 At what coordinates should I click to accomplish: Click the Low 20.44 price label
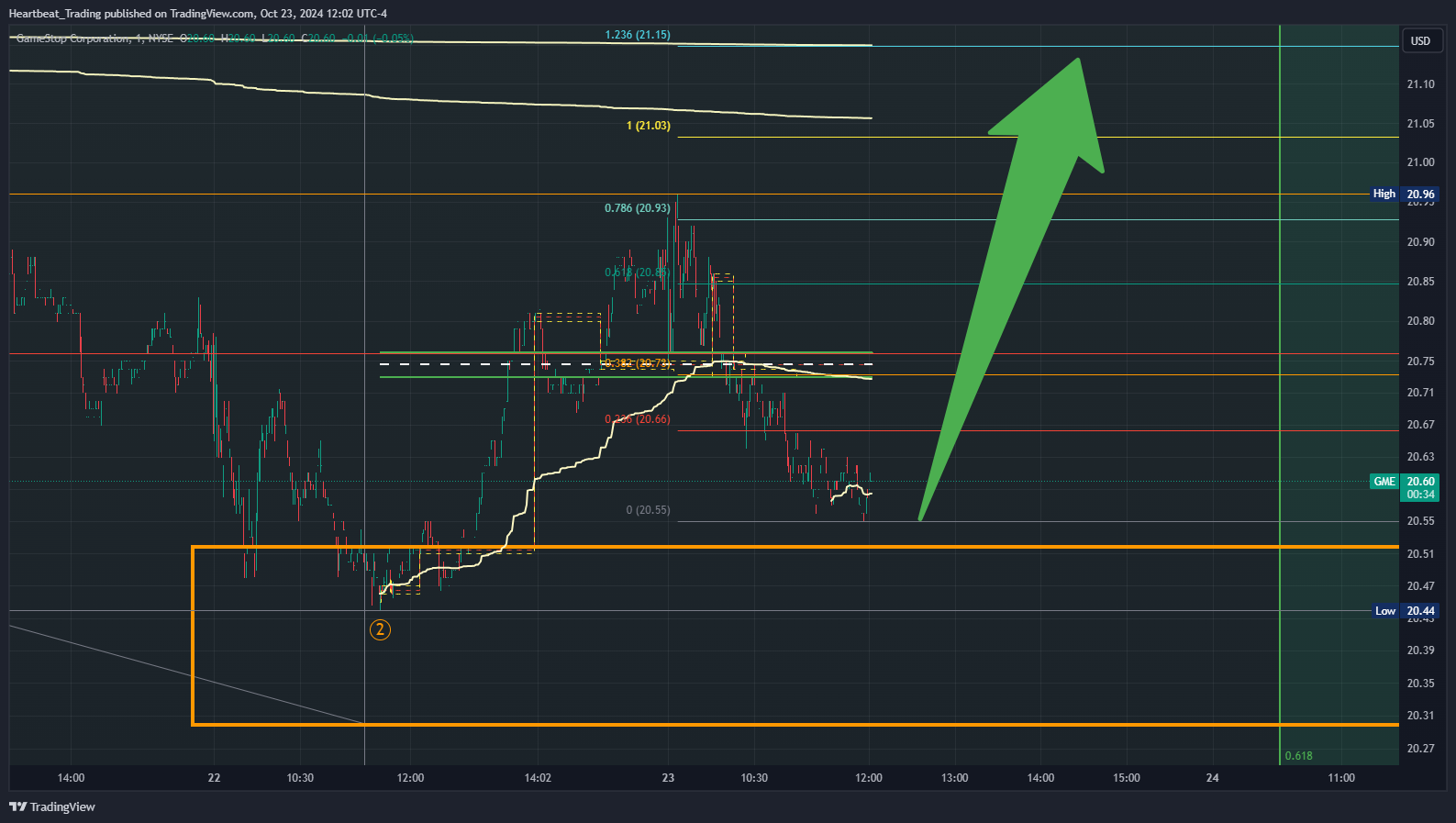[1405, 611]
